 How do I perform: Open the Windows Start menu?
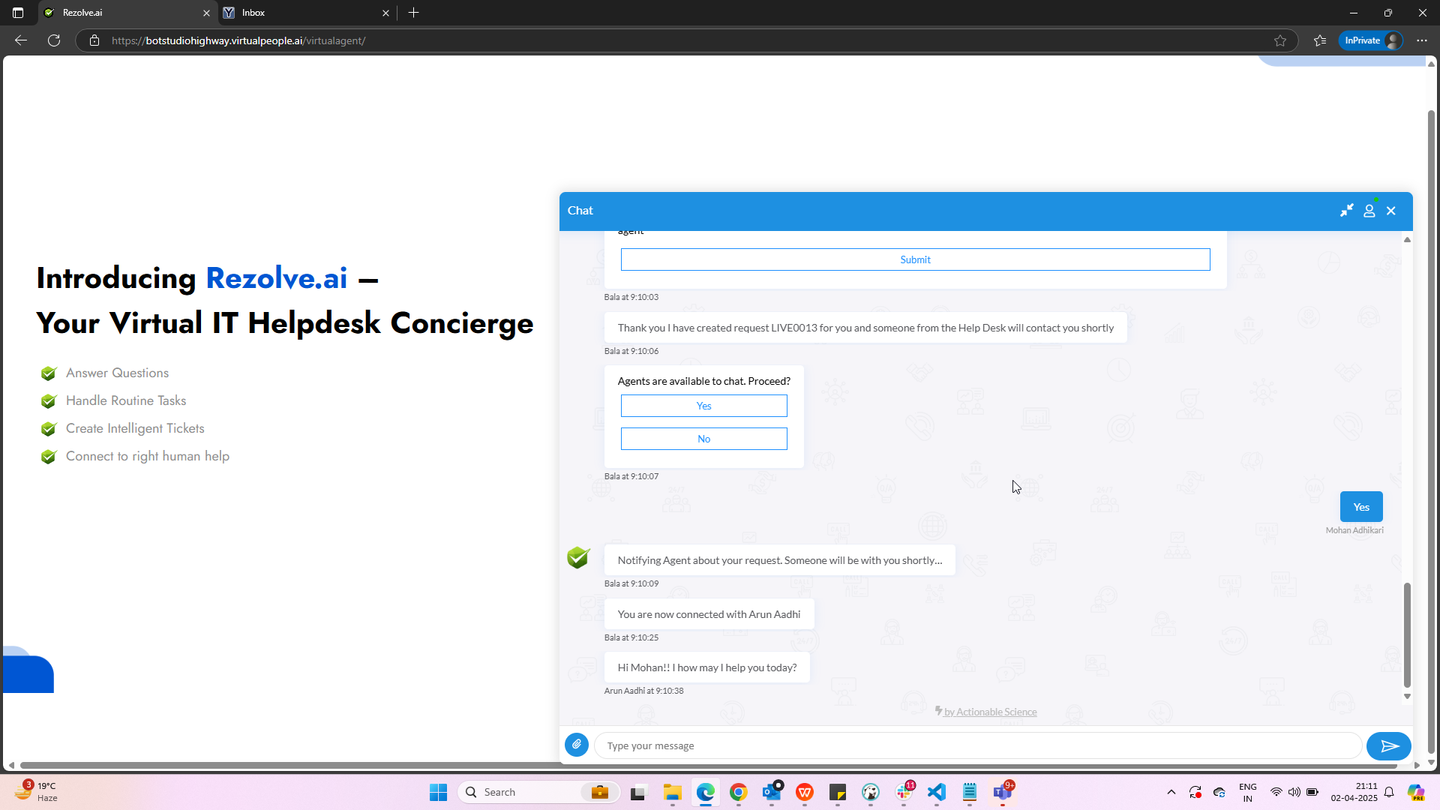coord(438,792)
